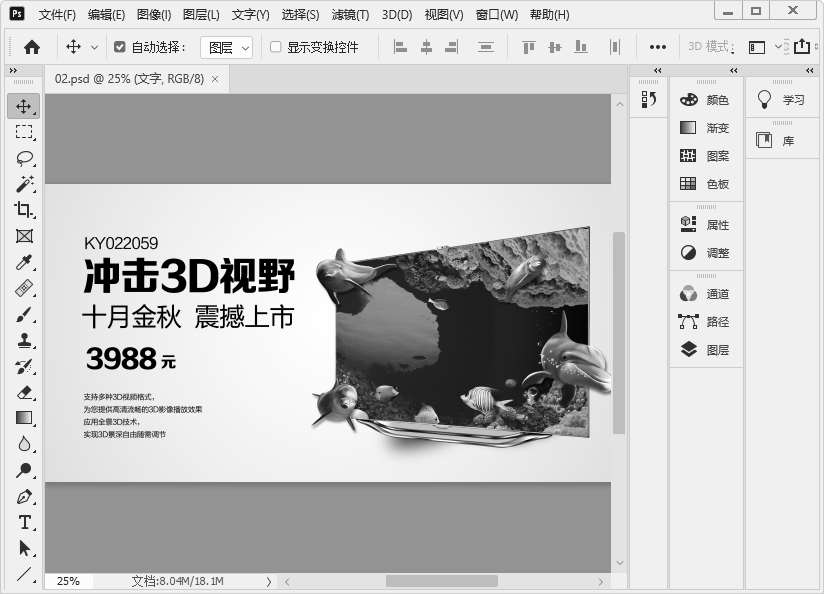Select the Magic Wand tool
The height and width of the screenshot is (594, 824).
(x=24, y=184)
